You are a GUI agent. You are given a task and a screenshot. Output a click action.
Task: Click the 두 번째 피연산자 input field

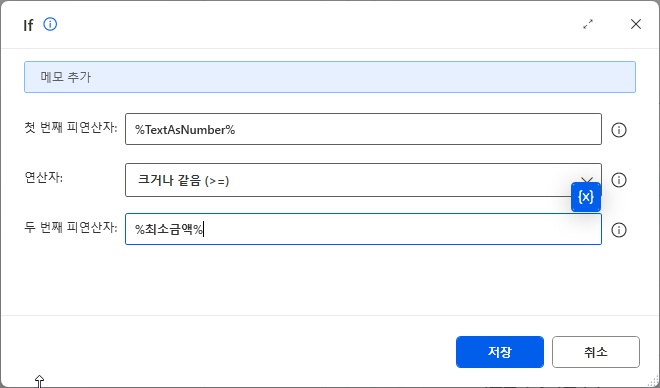tap(363, 229)
